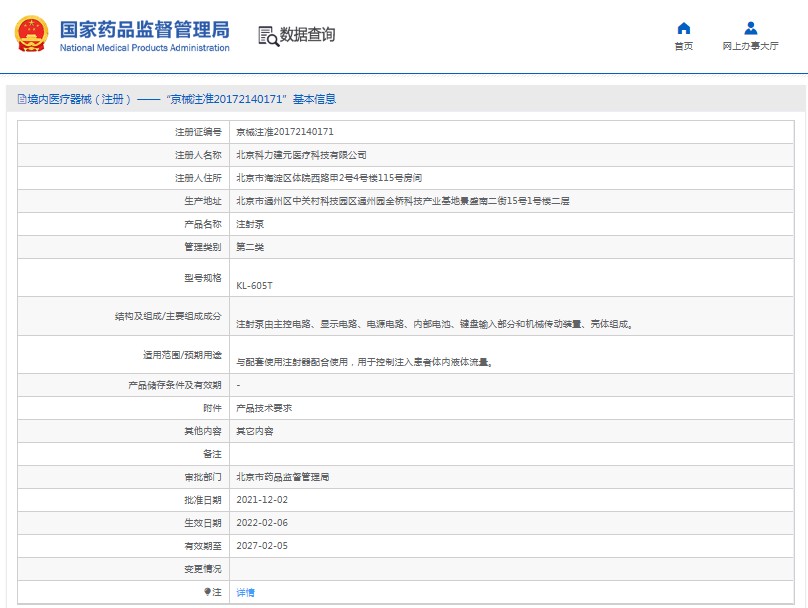Open the 数据查询 search icon
This screenshot has height=608, width=808.
coord(268,36)
